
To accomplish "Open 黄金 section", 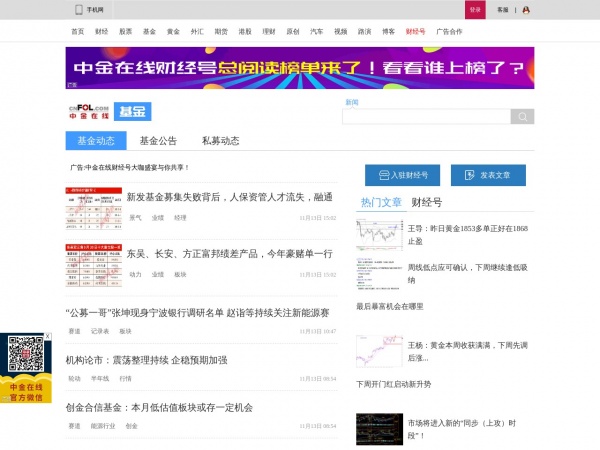I will [173, 32].
